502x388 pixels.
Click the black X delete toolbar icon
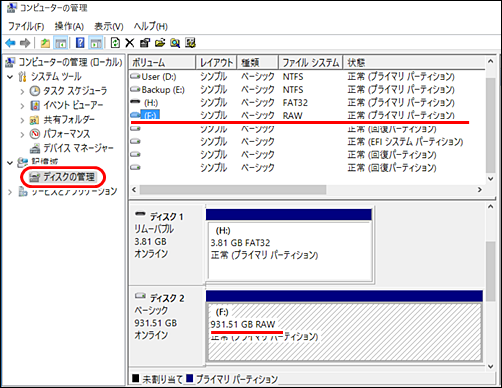(x=130, y=43)
